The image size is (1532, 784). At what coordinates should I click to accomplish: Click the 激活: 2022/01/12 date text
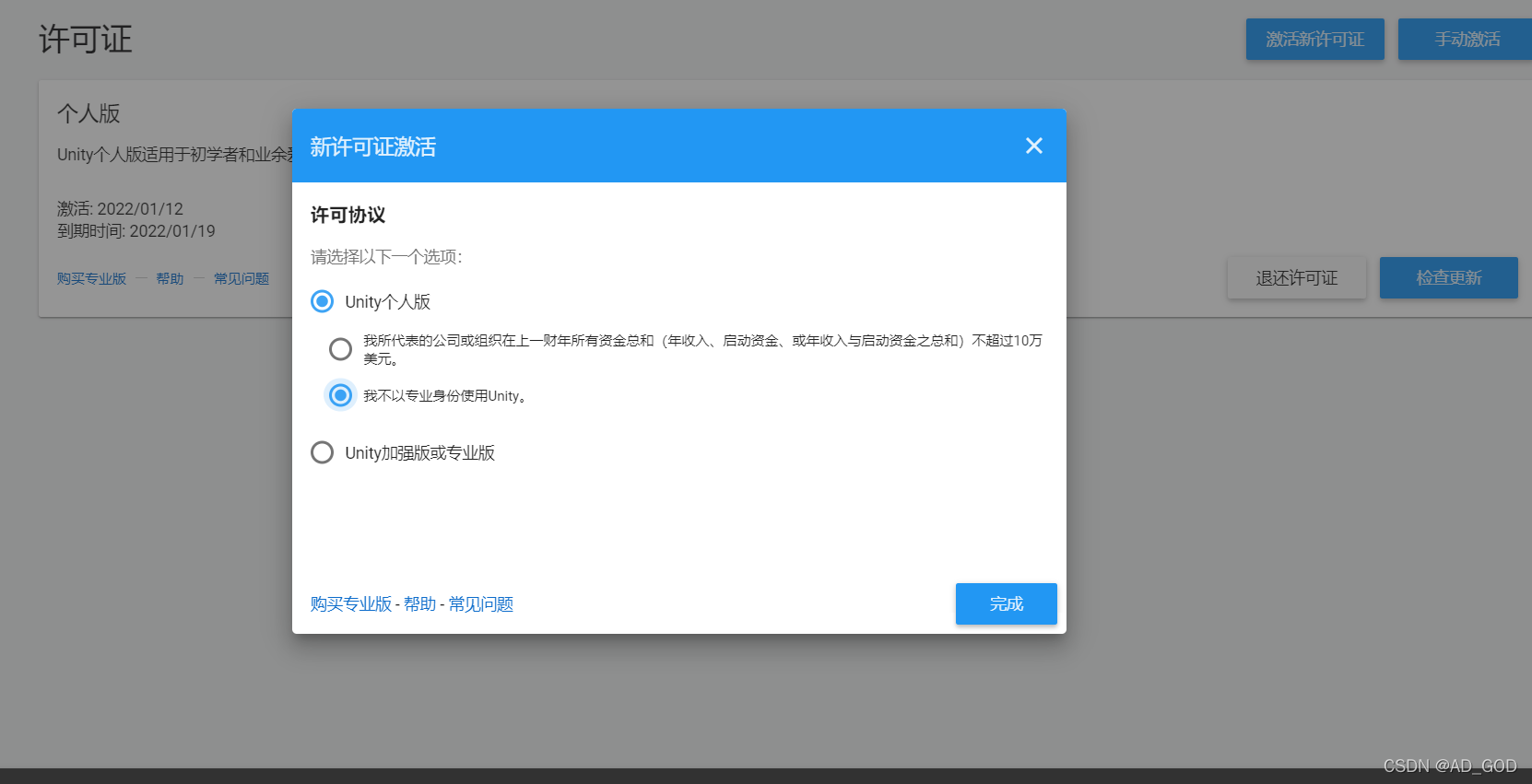120,209
